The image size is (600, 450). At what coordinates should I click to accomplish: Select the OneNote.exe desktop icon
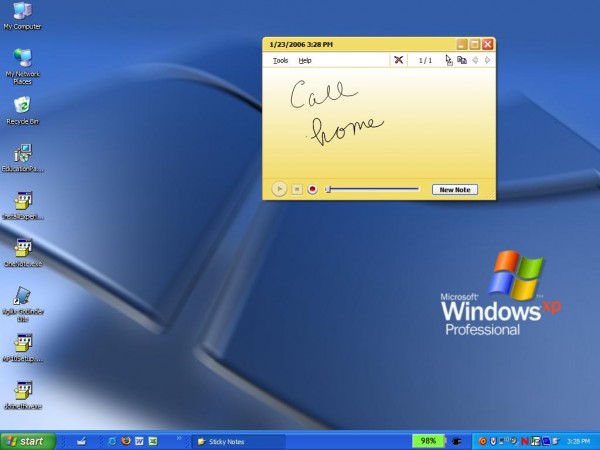pos(23,253)
